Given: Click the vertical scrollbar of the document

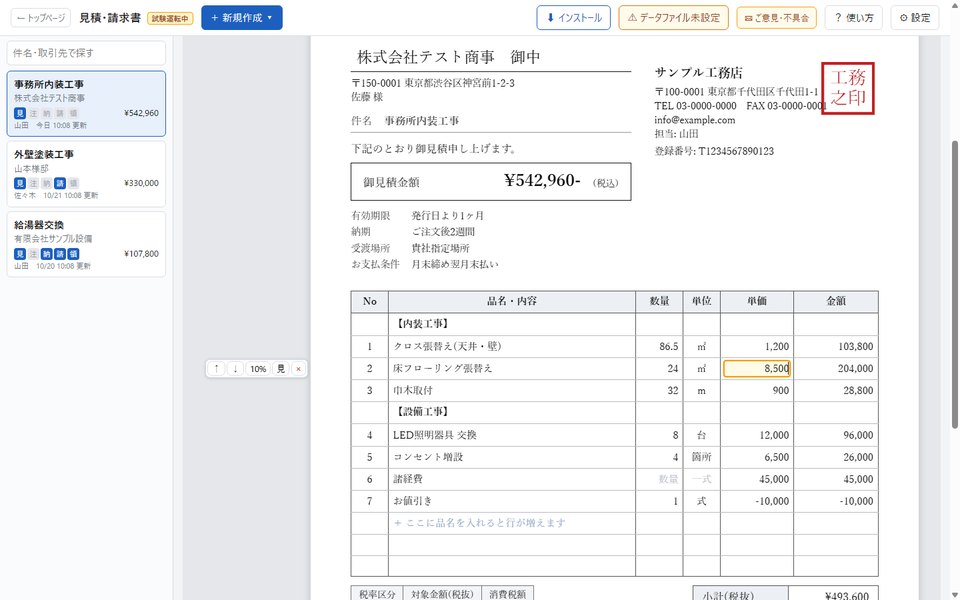Looking at the screenshot, I should 954,285.
